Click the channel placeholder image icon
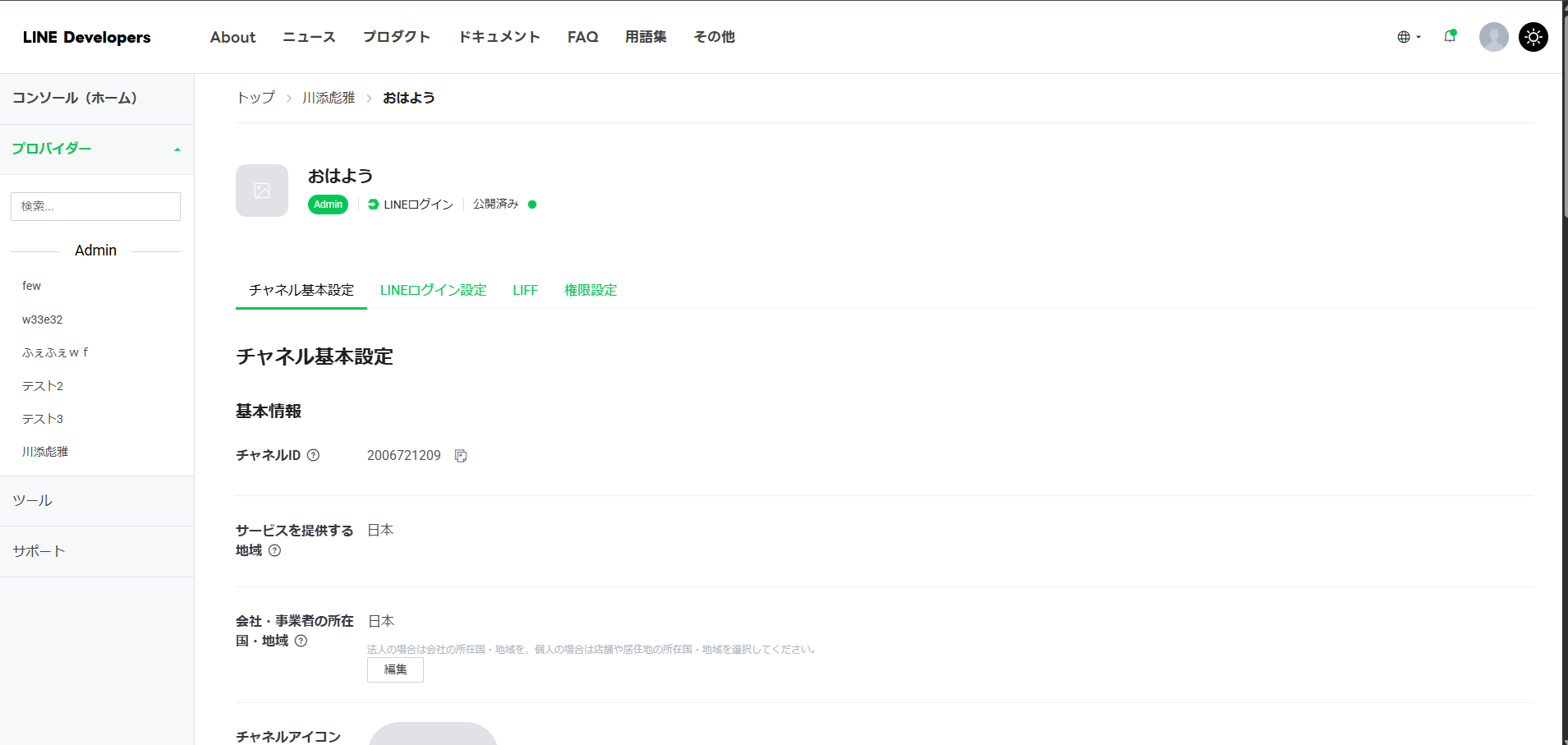 (x=262, y=191)
